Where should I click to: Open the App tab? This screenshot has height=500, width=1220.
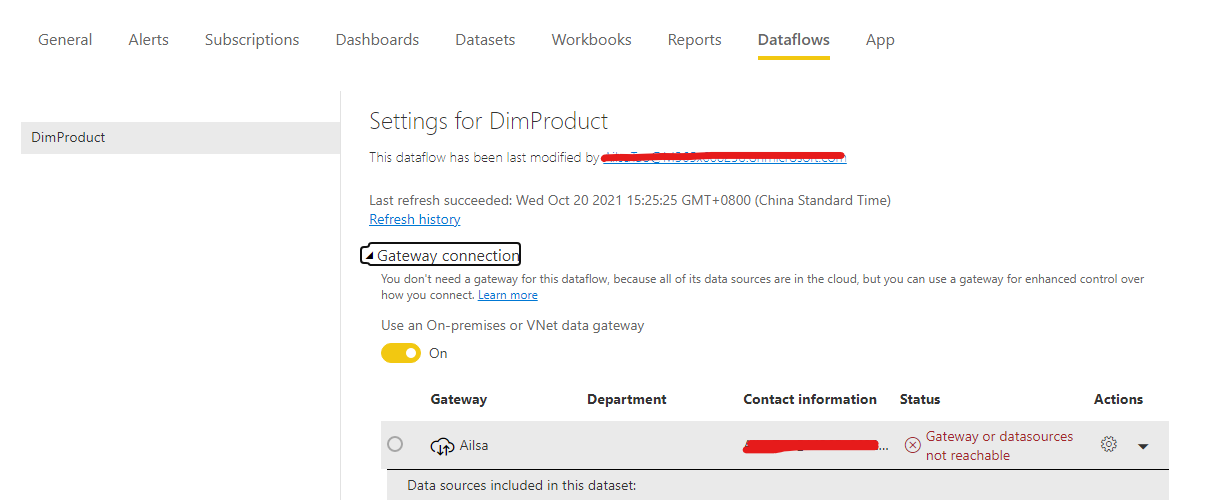pos(880,40)
